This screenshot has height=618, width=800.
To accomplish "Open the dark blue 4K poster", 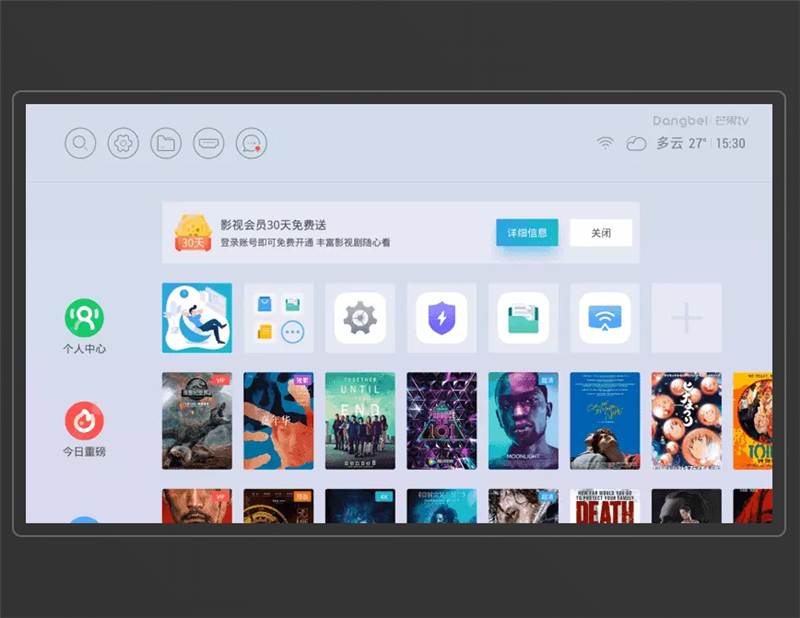I will (360, 506).
